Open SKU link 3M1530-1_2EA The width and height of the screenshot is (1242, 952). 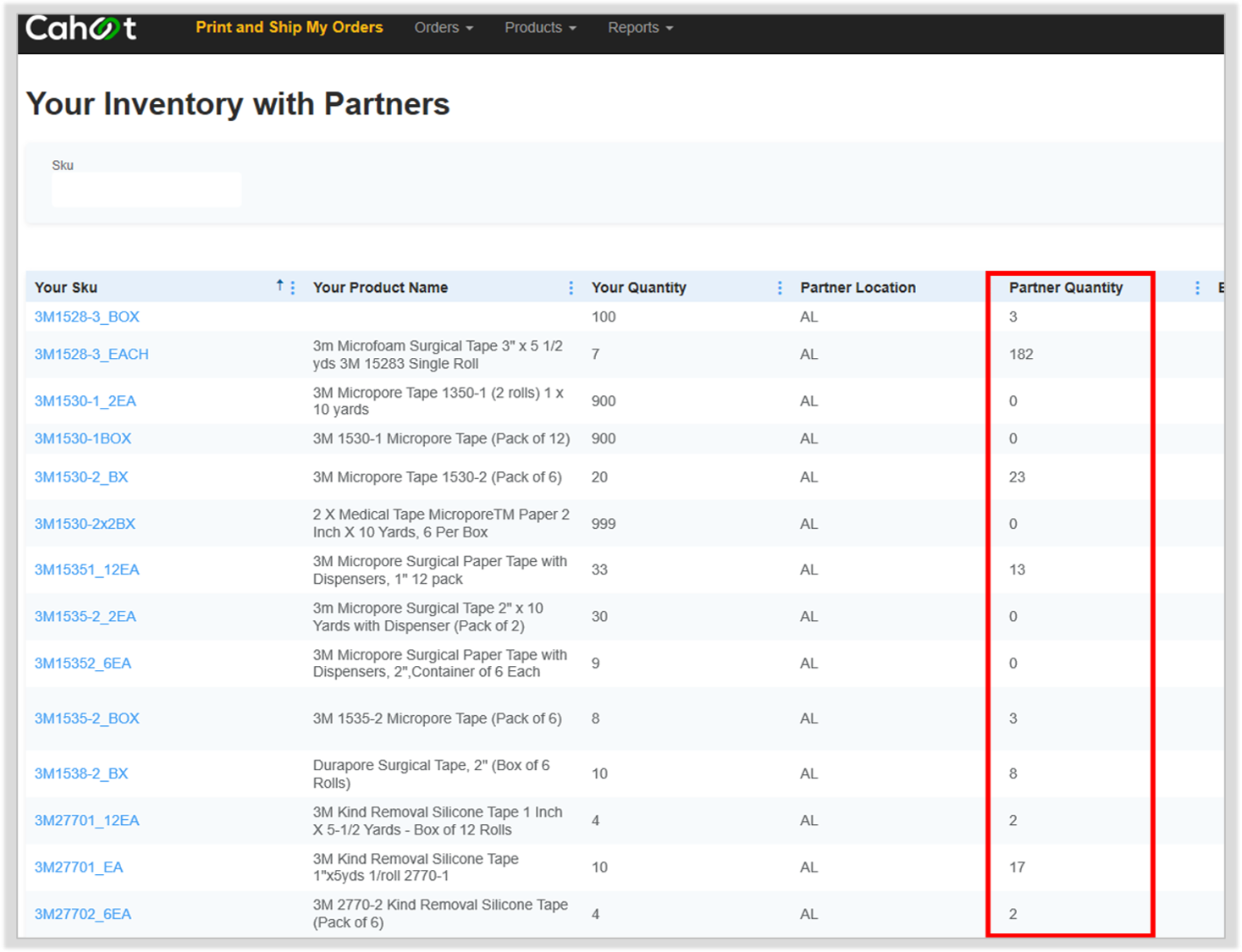click(x=86, y=401)
